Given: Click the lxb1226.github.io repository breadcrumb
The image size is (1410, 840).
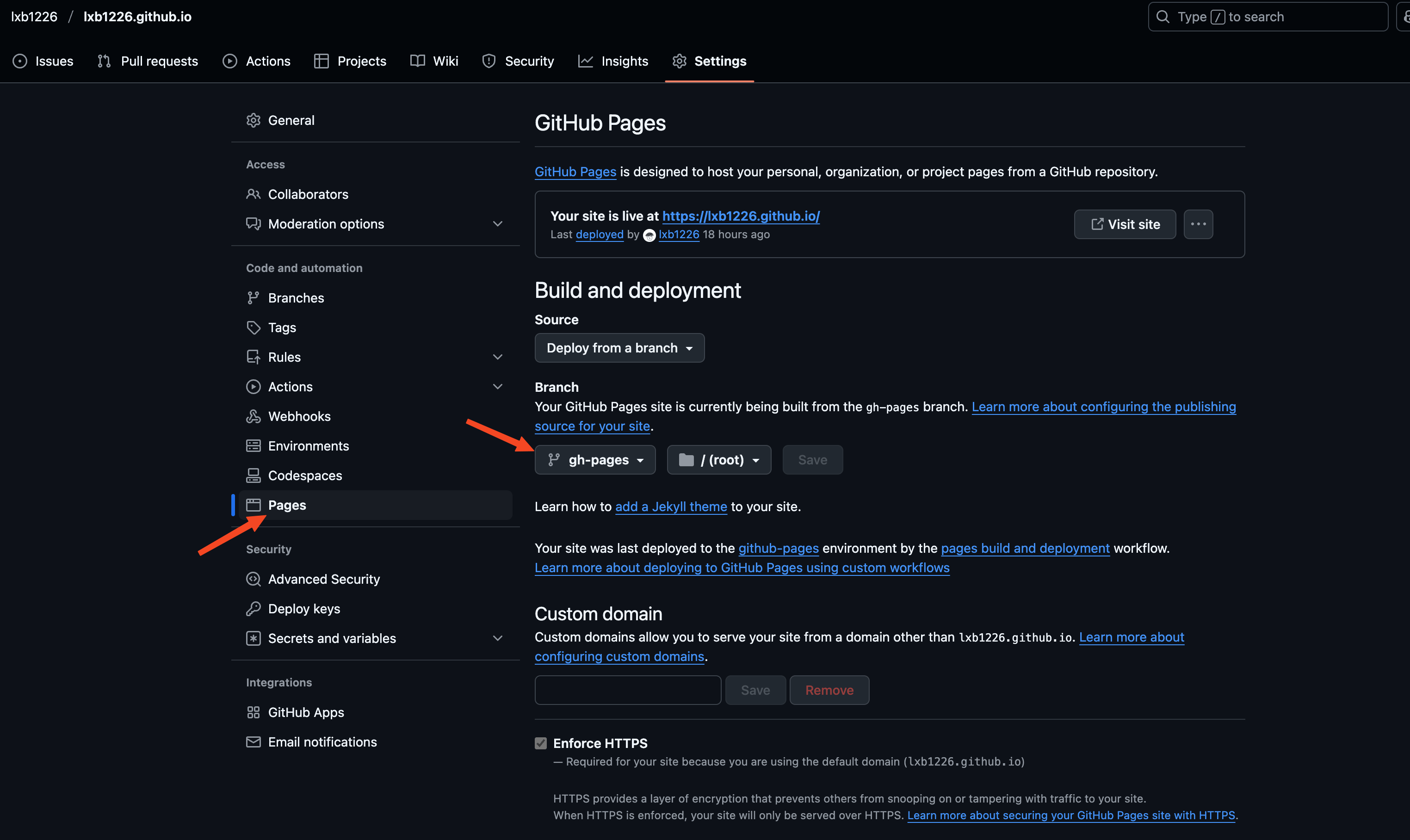Looking at the screenshot, I should click(137, 16).
